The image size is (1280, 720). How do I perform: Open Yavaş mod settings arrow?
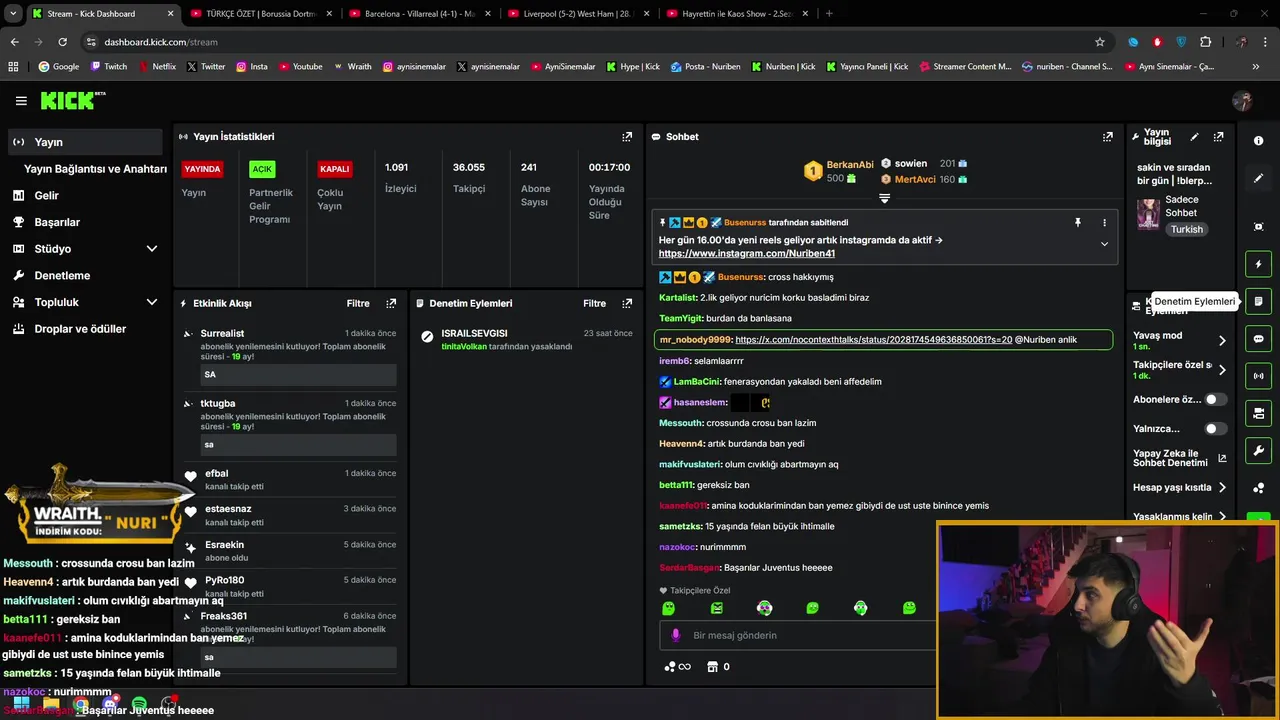[1222, 341]
